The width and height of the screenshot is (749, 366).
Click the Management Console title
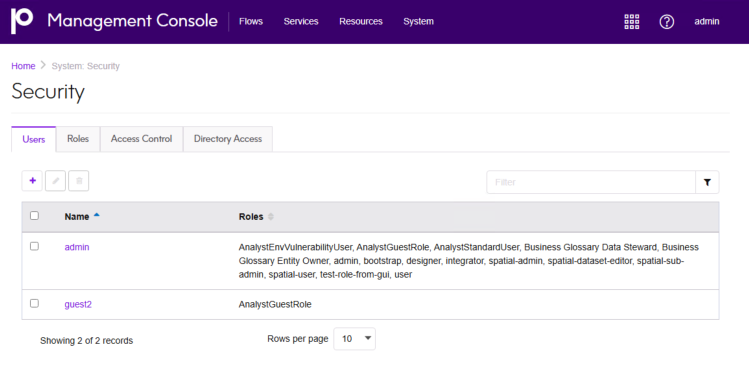click(x=132, y=21)
